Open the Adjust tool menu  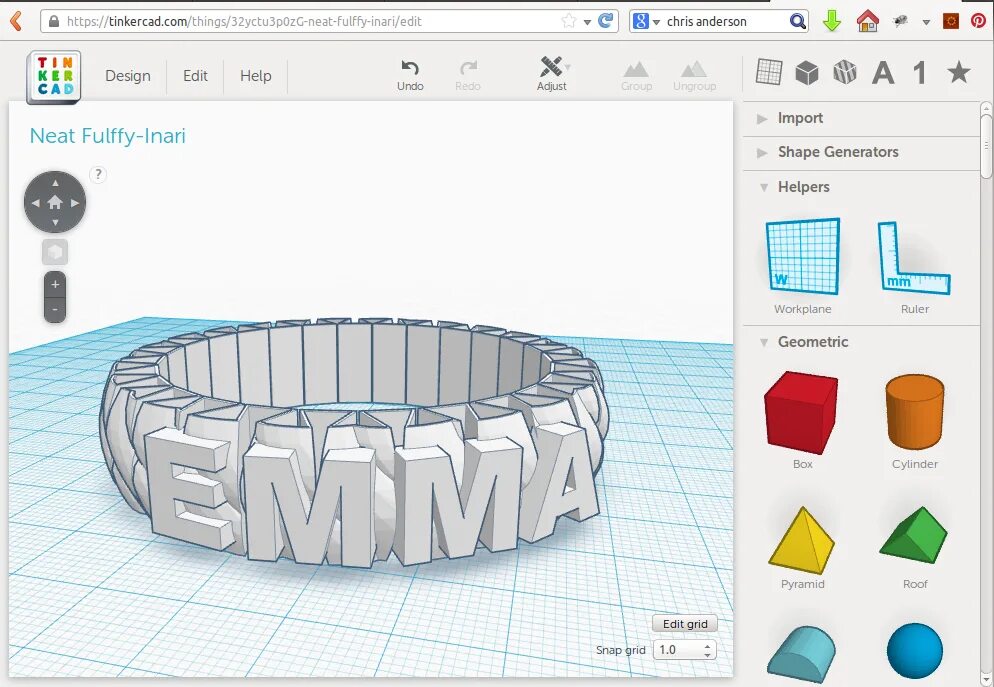pos(552,75)
